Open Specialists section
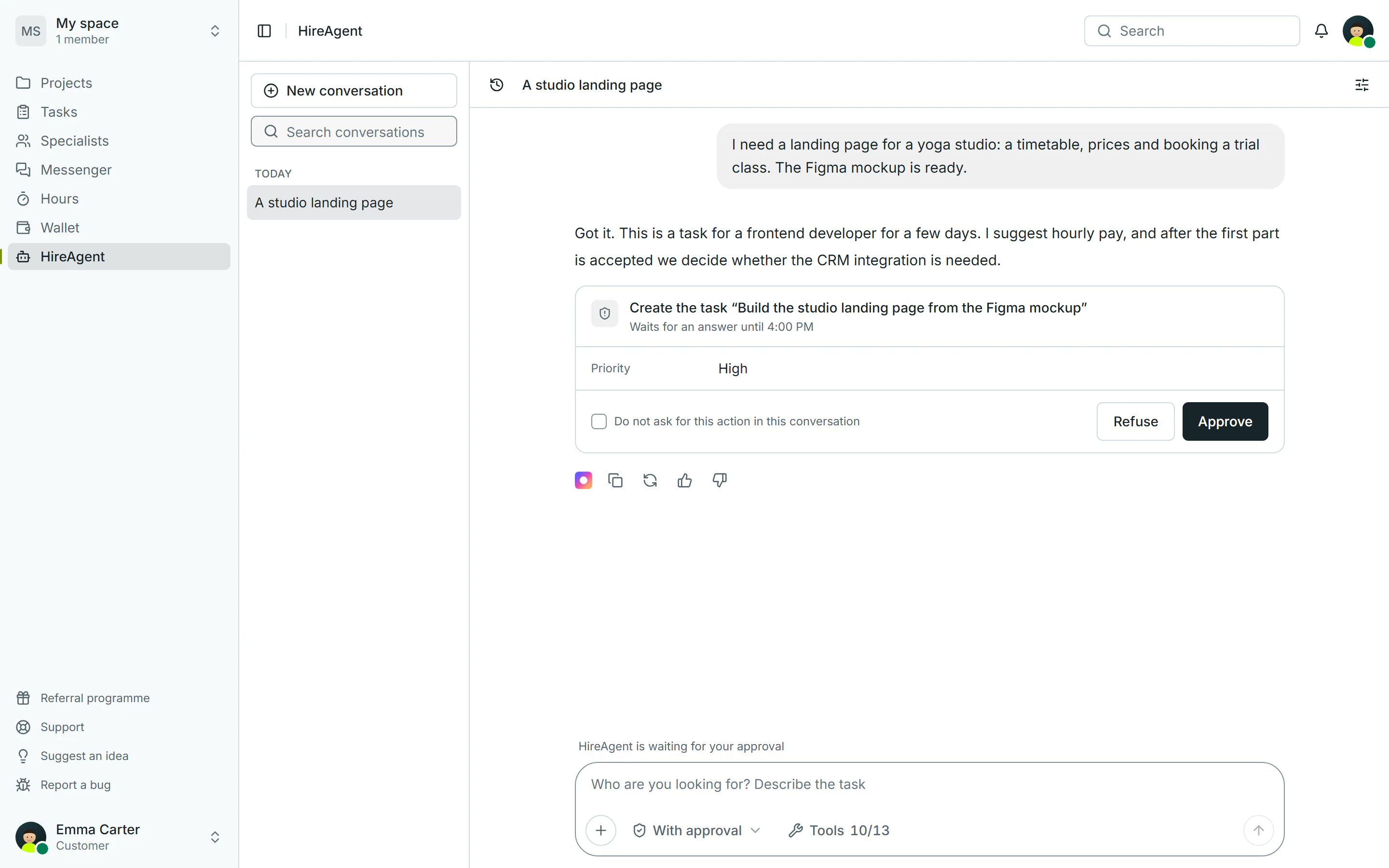The height and width of the screenshot is (868, 1389). [119, 141]
